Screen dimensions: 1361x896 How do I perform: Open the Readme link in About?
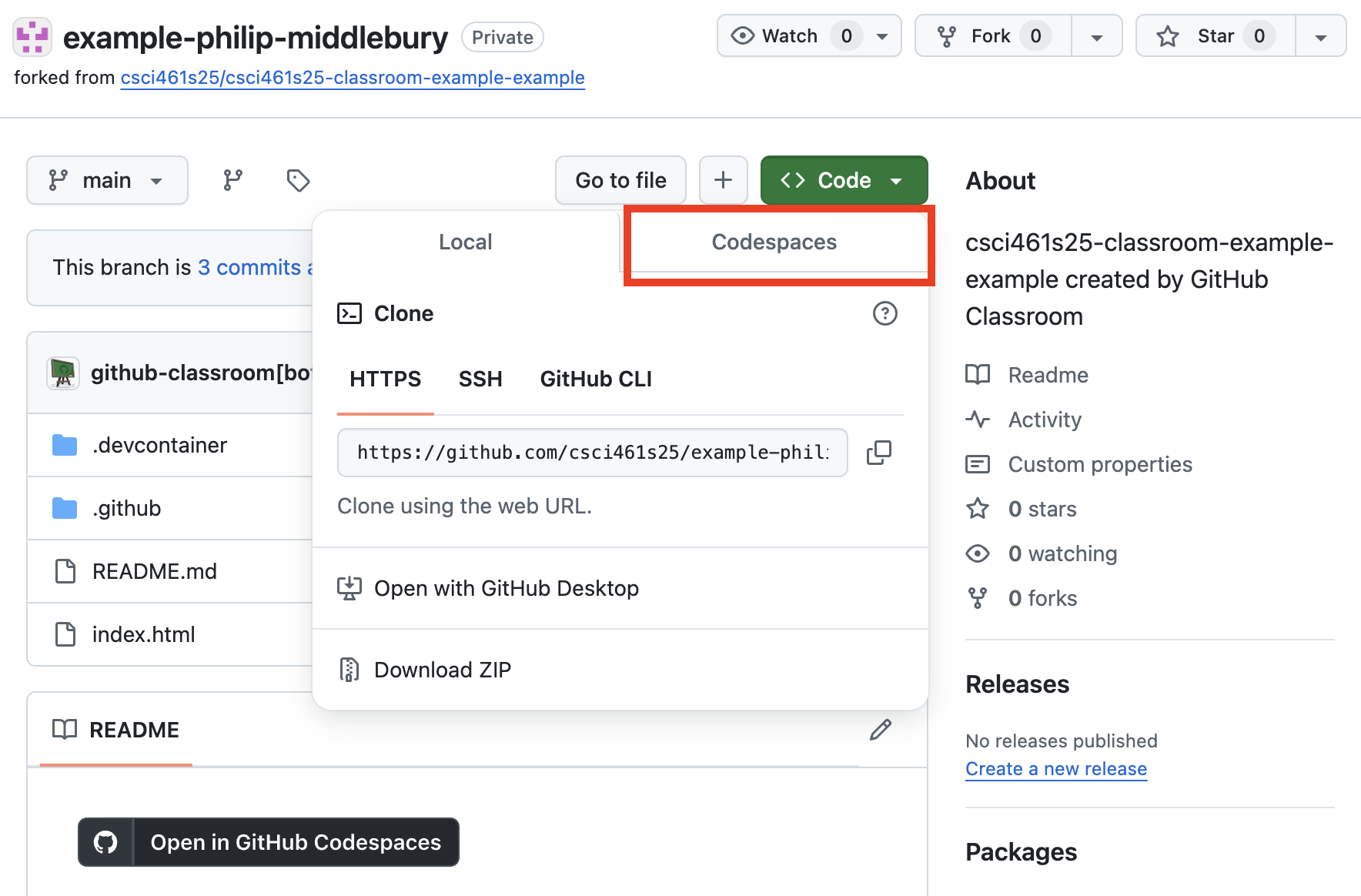coord(1048,375)
